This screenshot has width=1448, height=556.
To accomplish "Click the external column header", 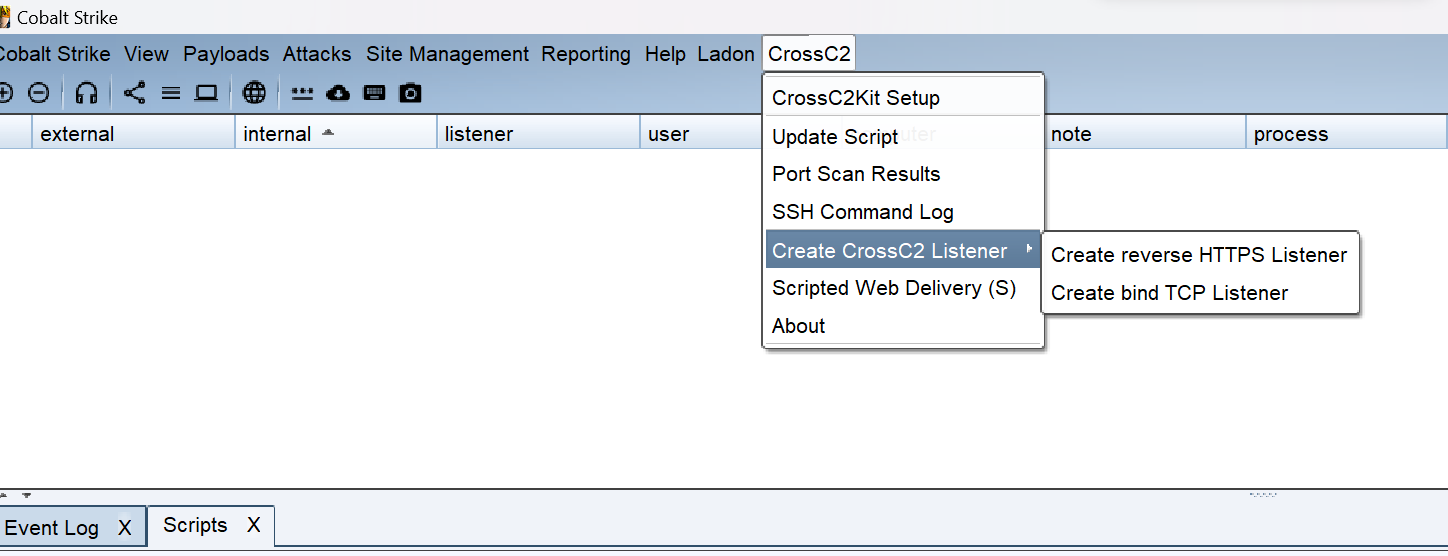I will (x=77, y=134).
